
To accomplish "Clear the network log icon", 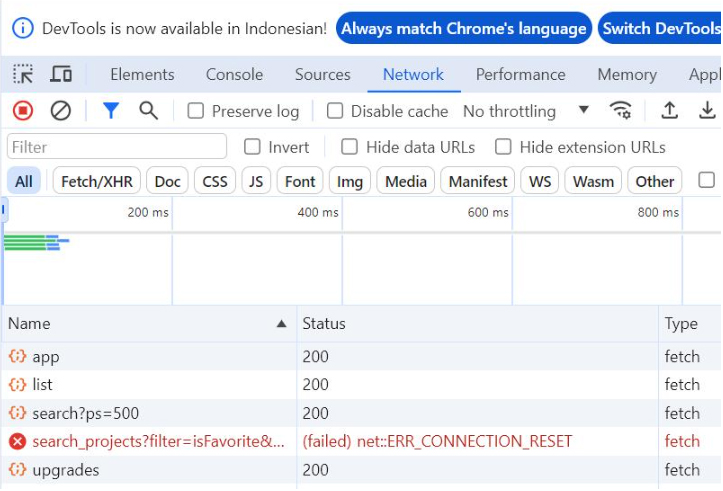I will click(x=60, y=111).
